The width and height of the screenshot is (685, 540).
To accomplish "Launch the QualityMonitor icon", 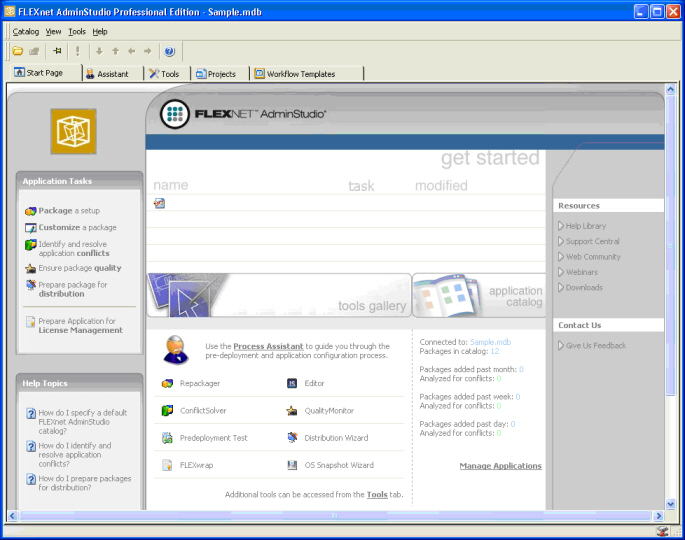I will (292, 411).
